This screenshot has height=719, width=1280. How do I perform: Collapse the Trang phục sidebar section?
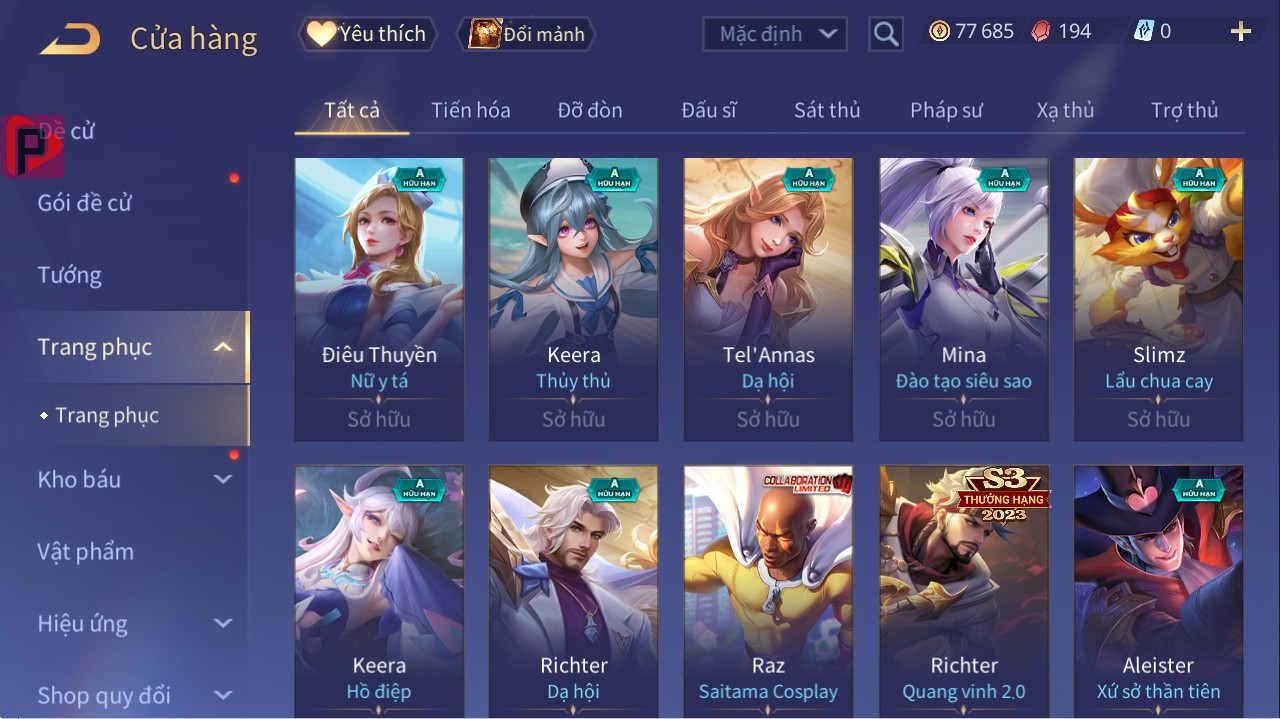pyautogui.click(x=224, y=347)
